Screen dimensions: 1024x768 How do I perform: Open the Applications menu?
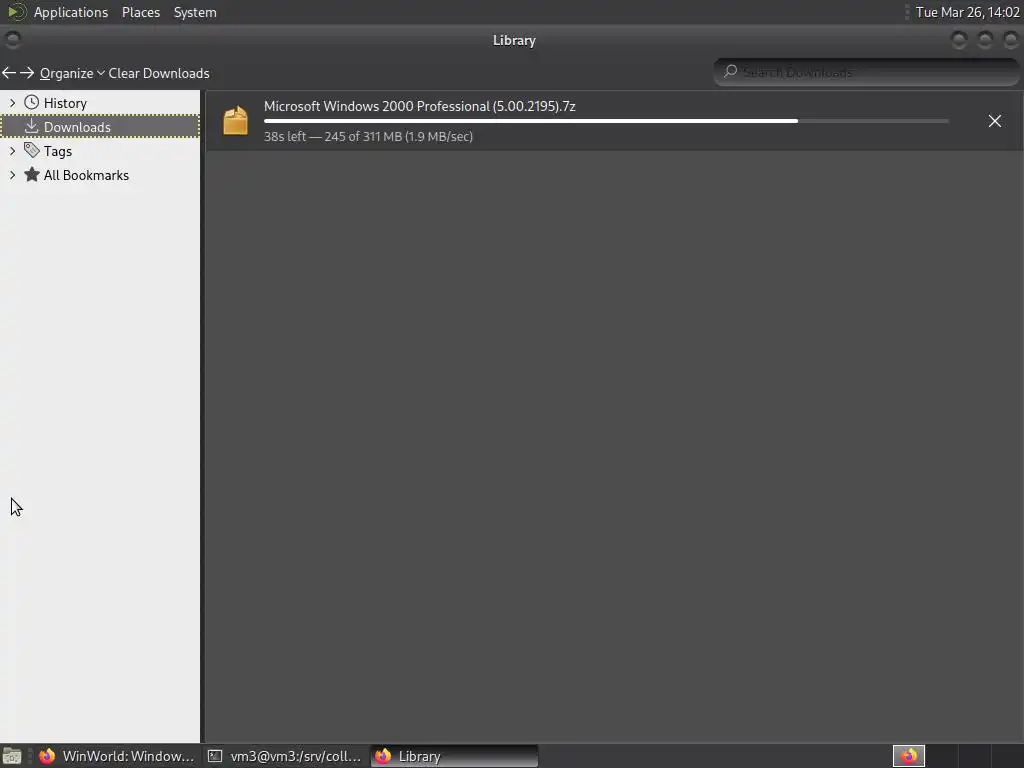[71, 12]
